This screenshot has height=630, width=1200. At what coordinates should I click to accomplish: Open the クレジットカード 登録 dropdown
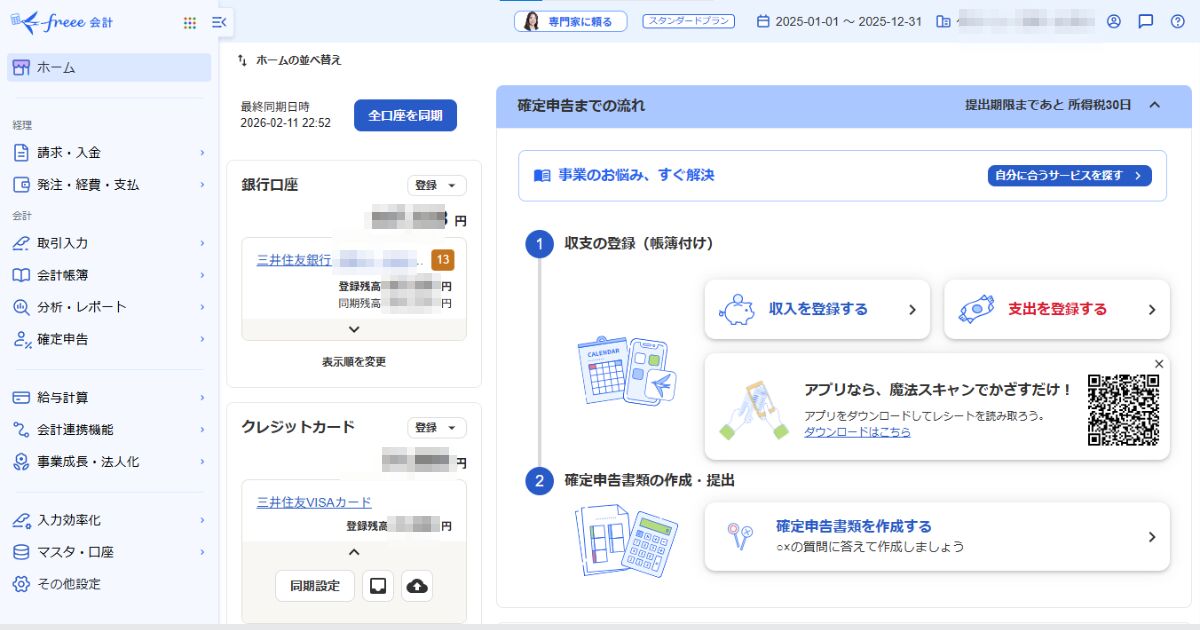click(x=436, y=427)
